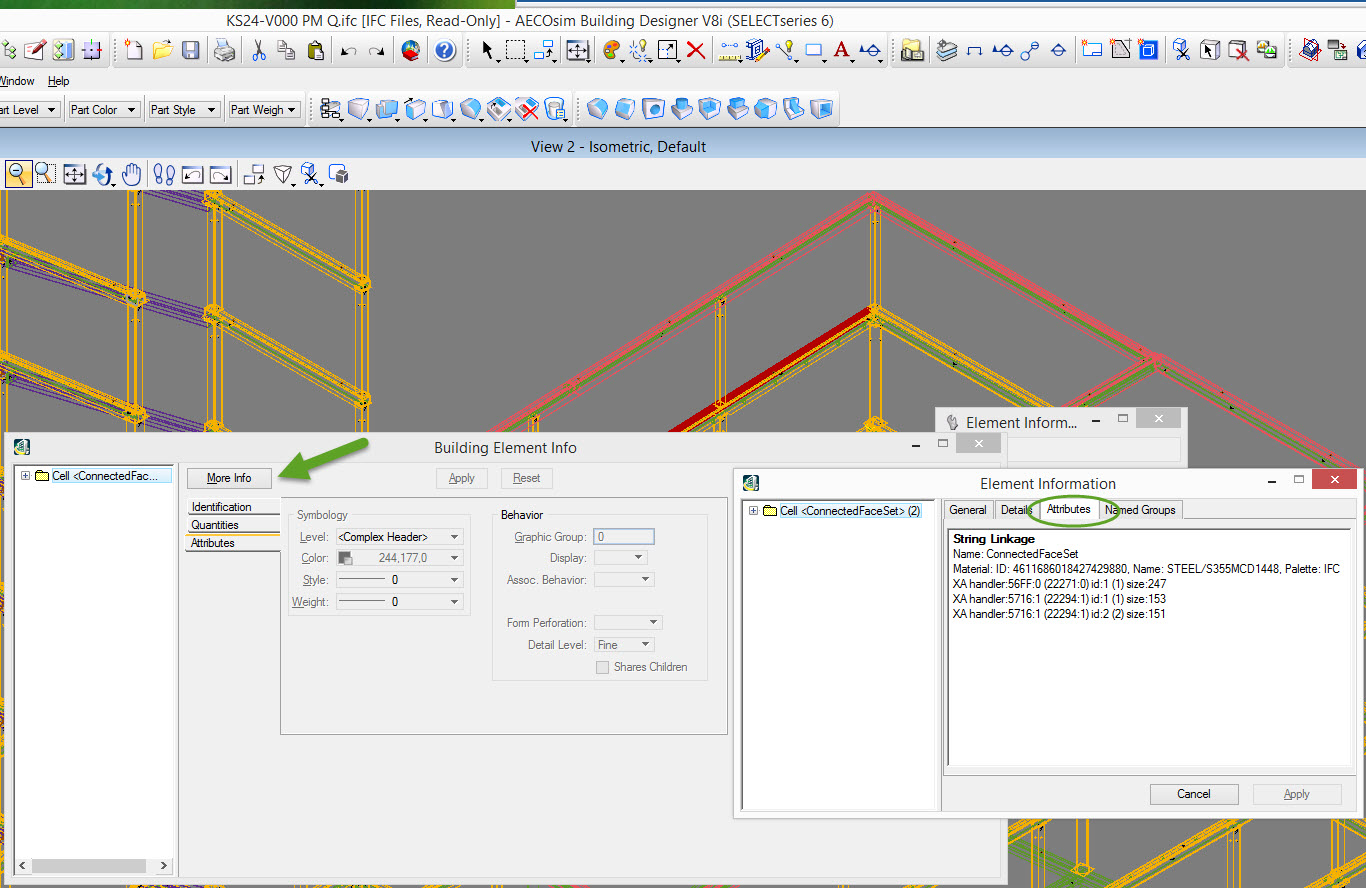Switch to the Details tab
This screenshot has width=1366, height=888.
pyautogui.click(x=1016, y=510)
